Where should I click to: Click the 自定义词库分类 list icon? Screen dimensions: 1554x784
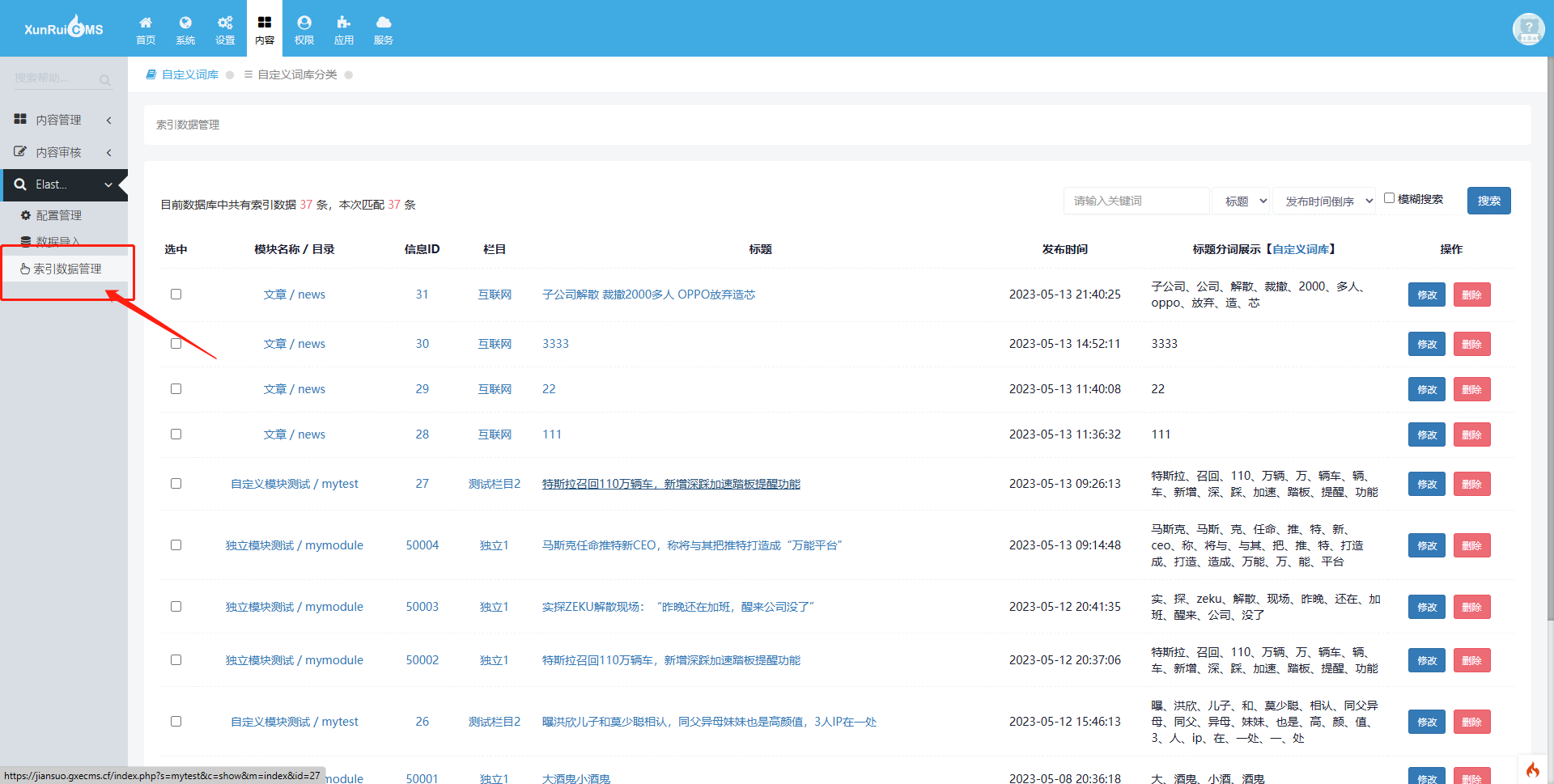[x=248, y=74]
